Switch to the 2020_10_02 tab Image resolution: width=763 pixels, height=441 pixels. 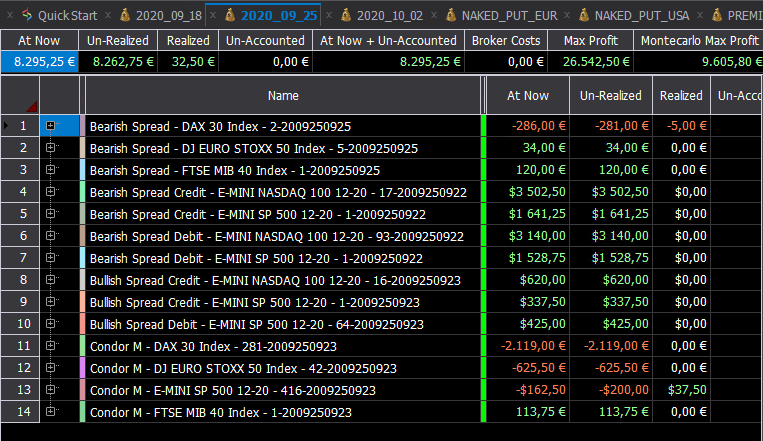point(390,16)
